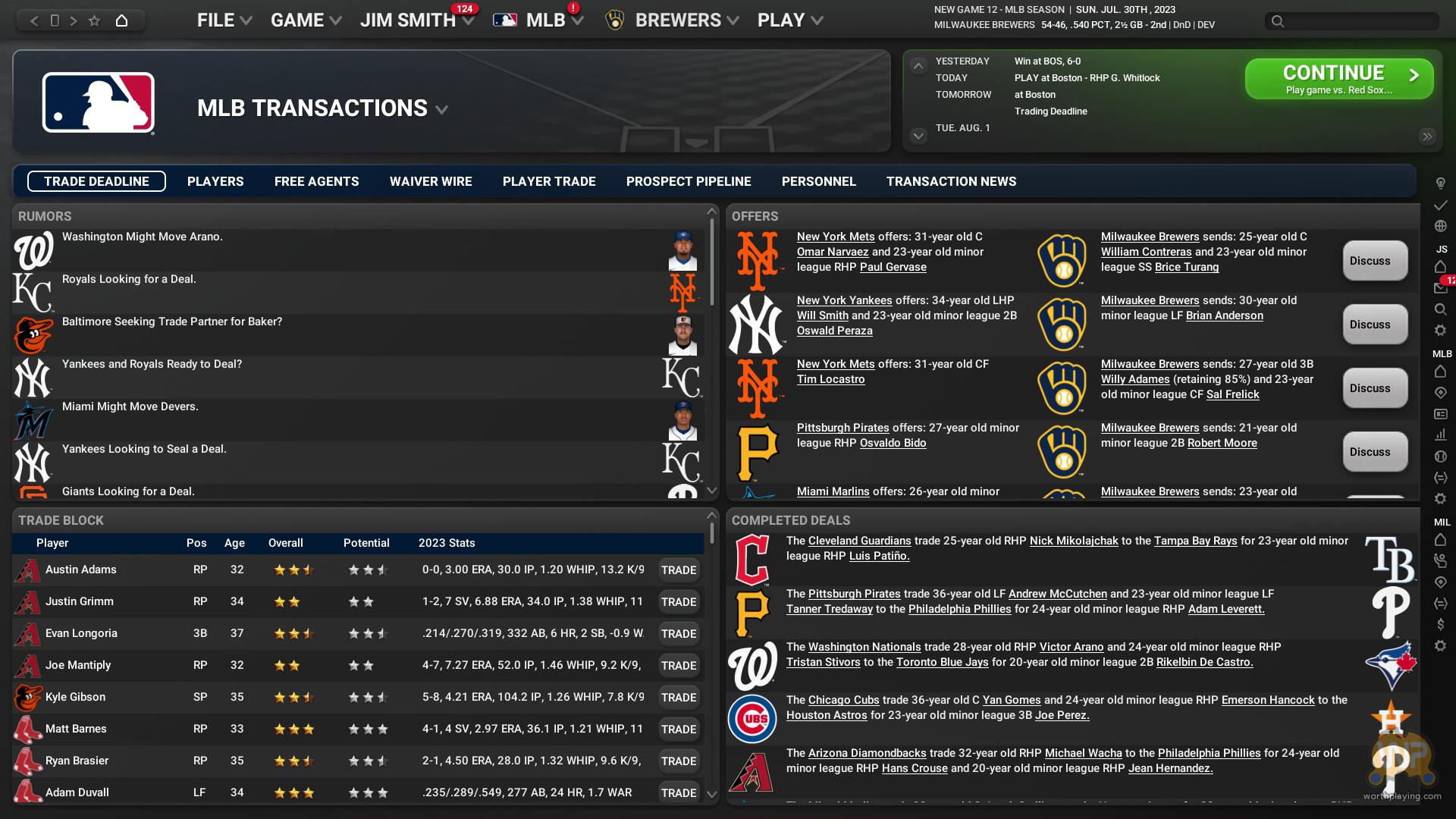Click the lightbulb icon in right sidebar
1456x819 pixels.
pos(1440,184)
